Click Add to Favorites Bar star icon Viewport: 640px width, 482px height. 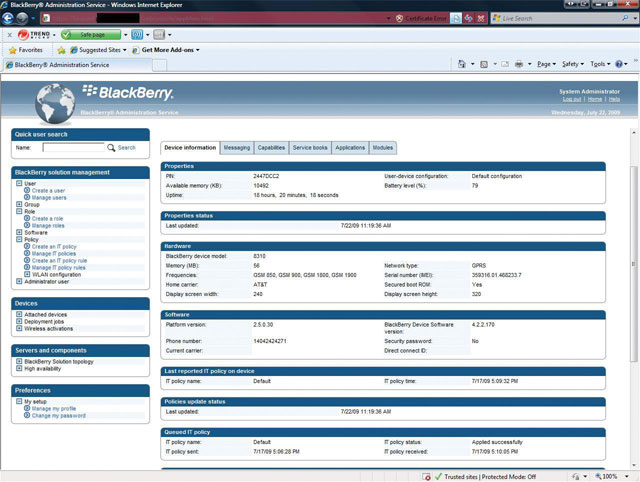pos(61,50)
